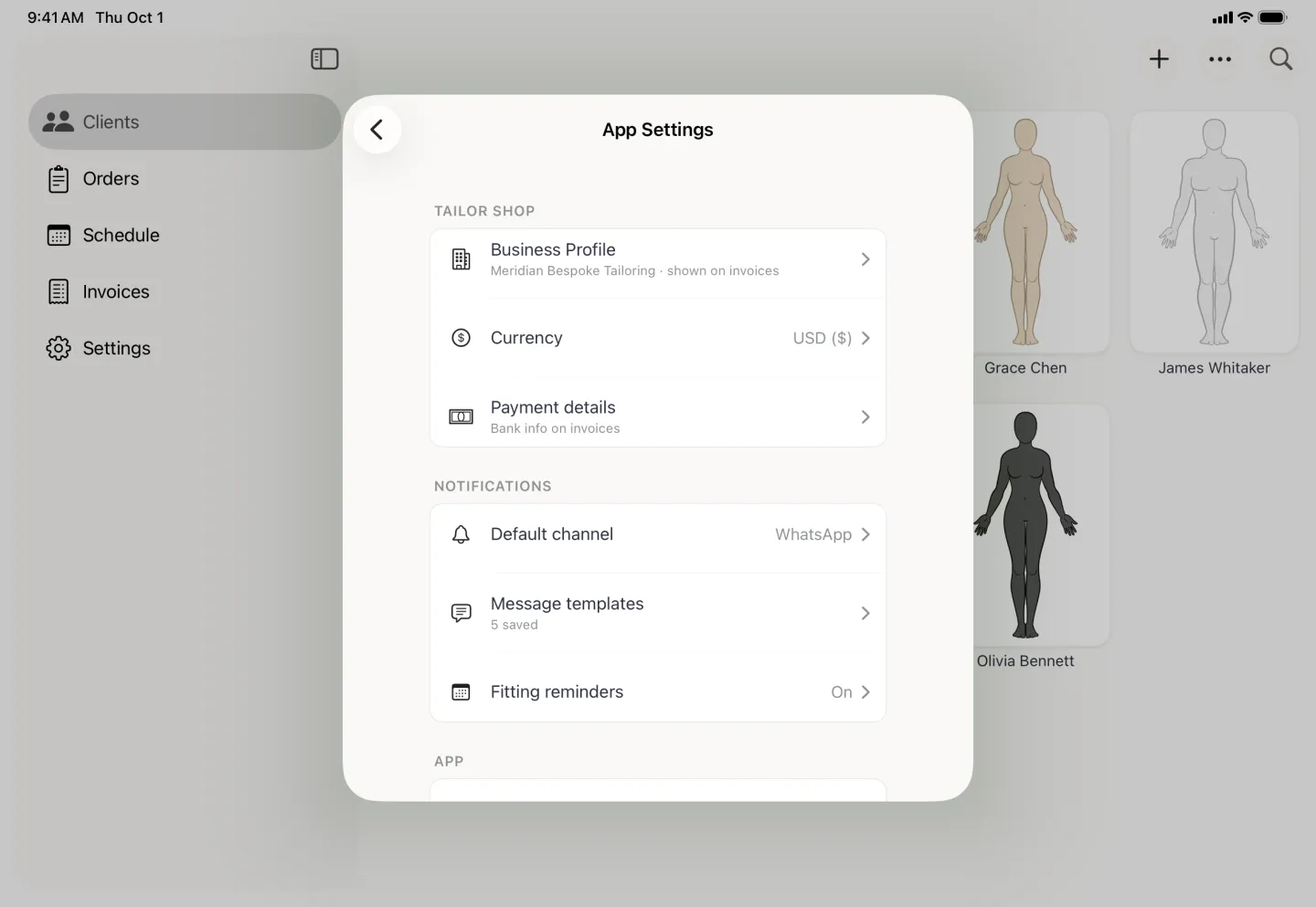Image resolution: width=1316 pixels, height=907 pixels.
Task: Click the Default channel bell icon
Action: 462,534
